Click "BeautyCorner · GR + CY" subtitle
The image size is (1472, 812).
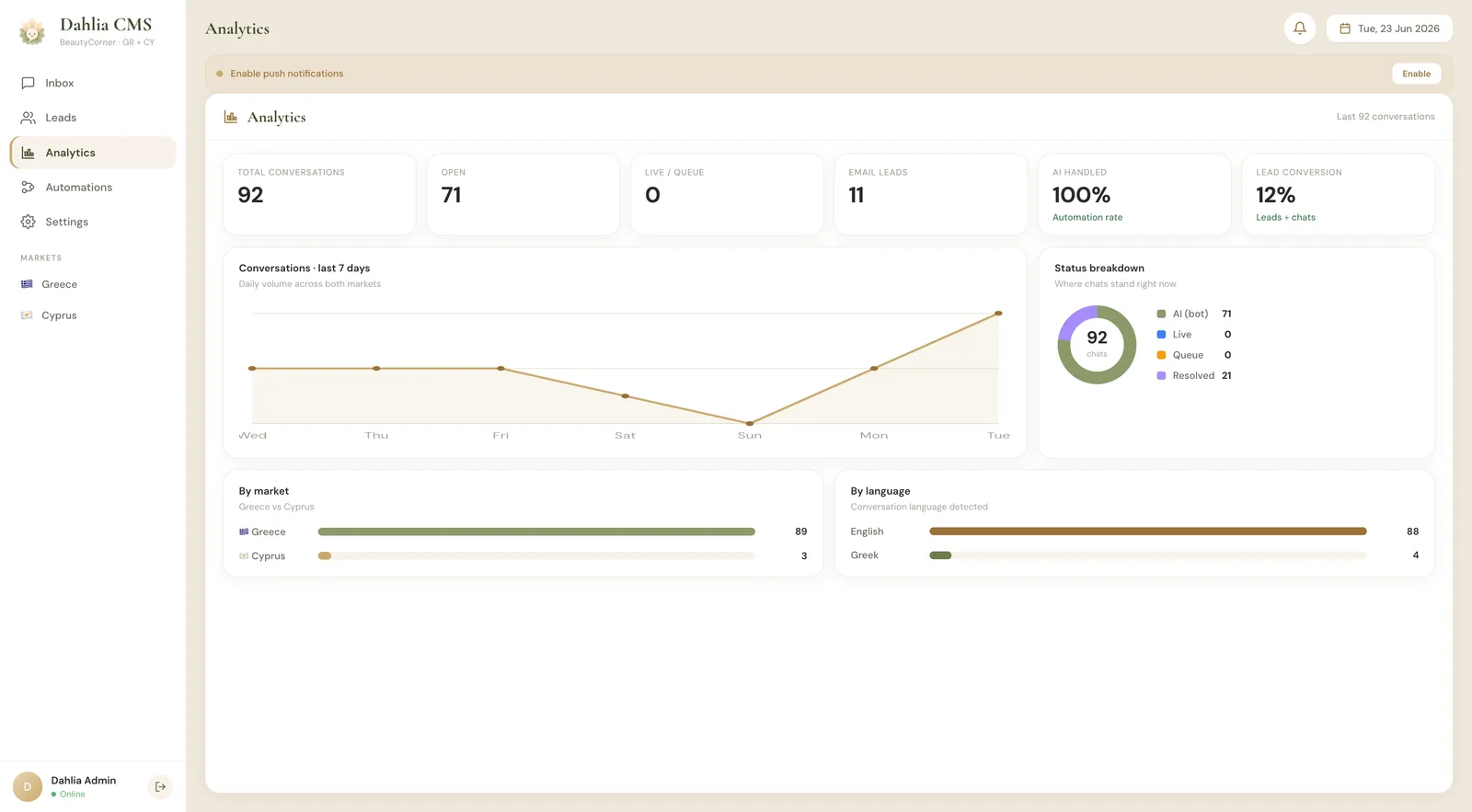pyautogui.click(x=108, y=42)
